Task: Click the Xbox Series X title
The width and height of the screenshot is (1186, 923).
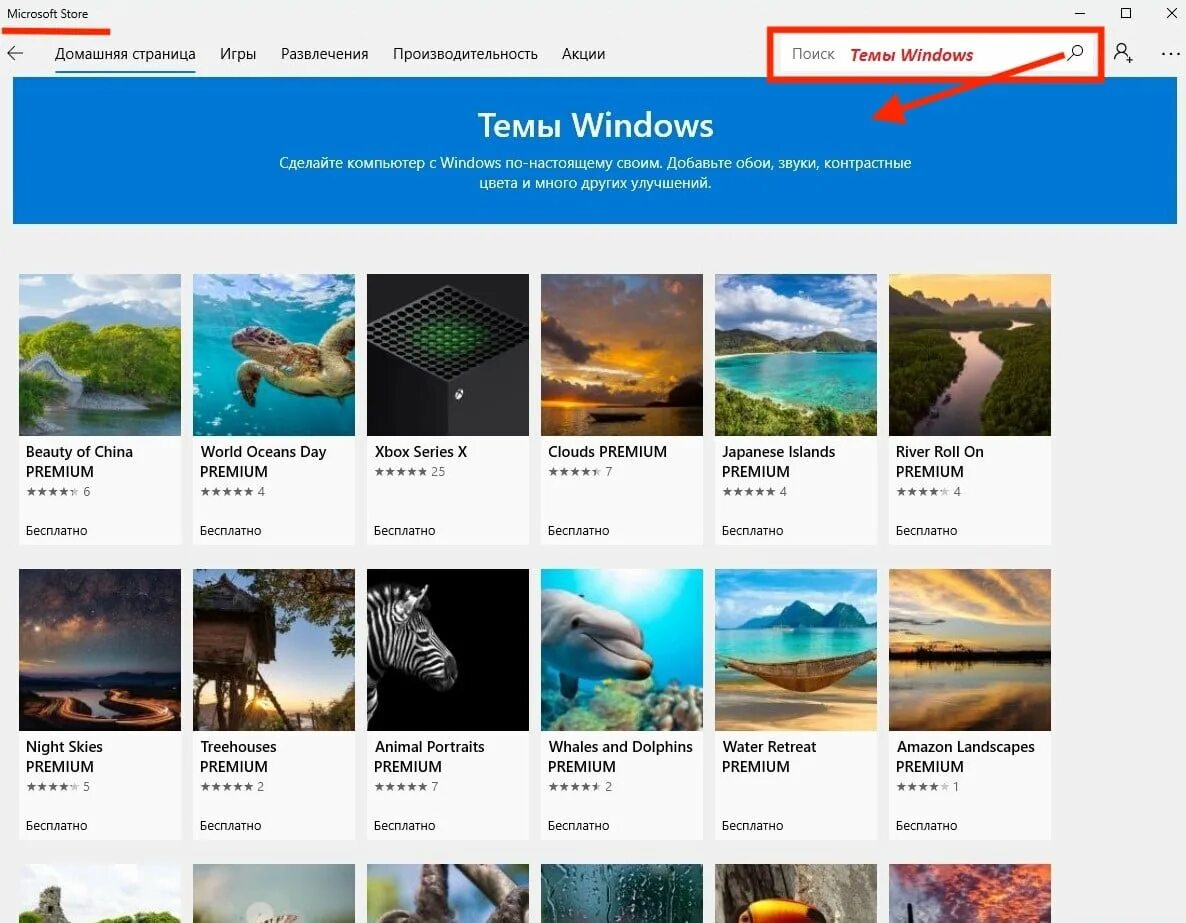Action: (421, 452)
